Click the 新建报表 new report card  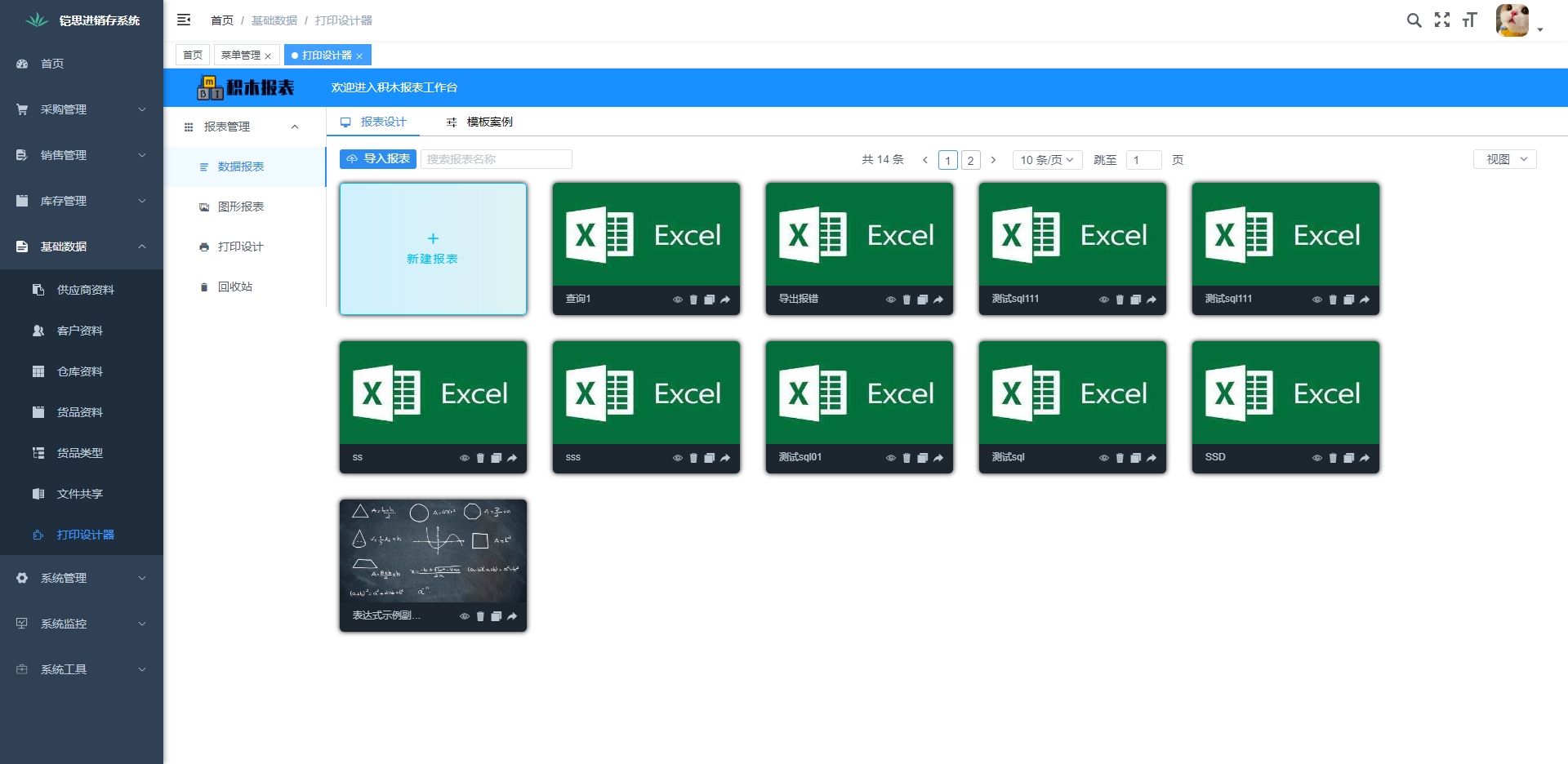[433, 249]
